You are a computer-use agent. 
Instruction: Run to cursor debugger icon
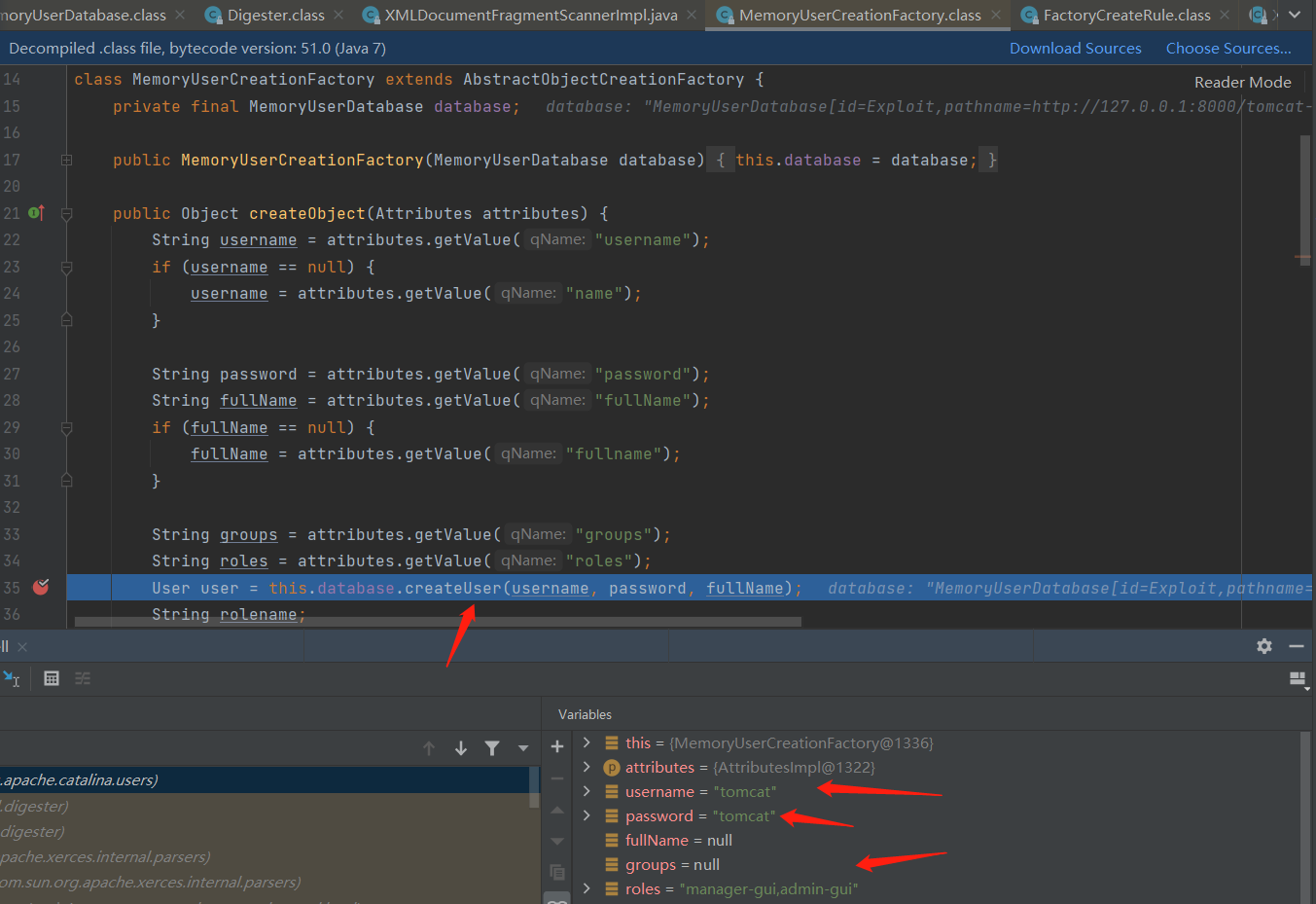11,678
